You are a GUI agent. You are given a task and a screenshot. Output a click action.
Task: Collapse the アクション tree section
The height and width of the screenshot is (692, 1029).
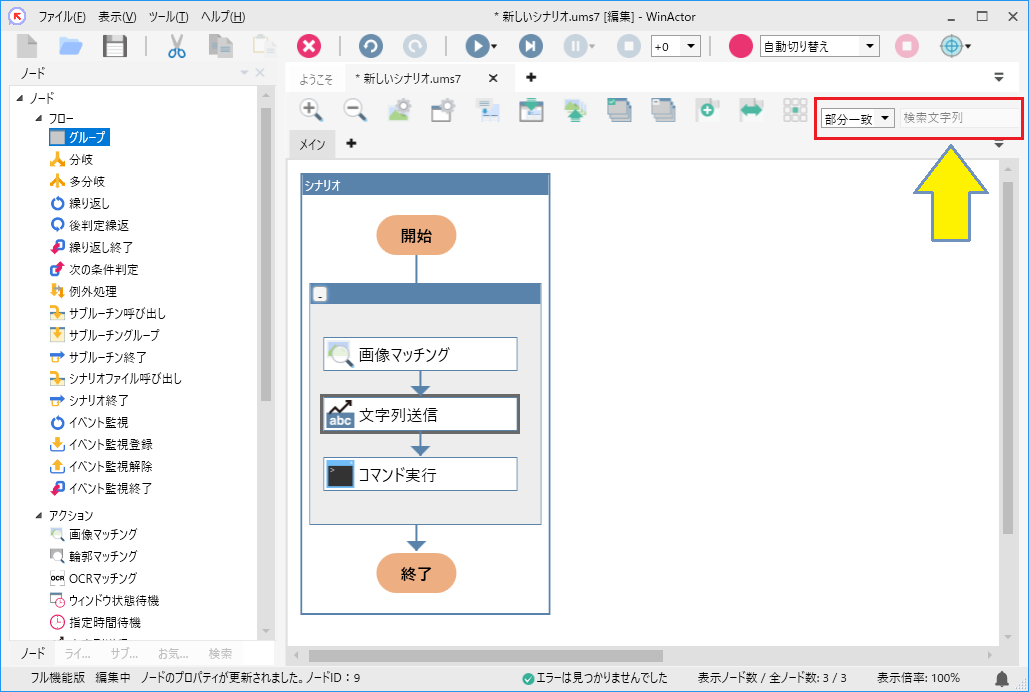[39, 515]
